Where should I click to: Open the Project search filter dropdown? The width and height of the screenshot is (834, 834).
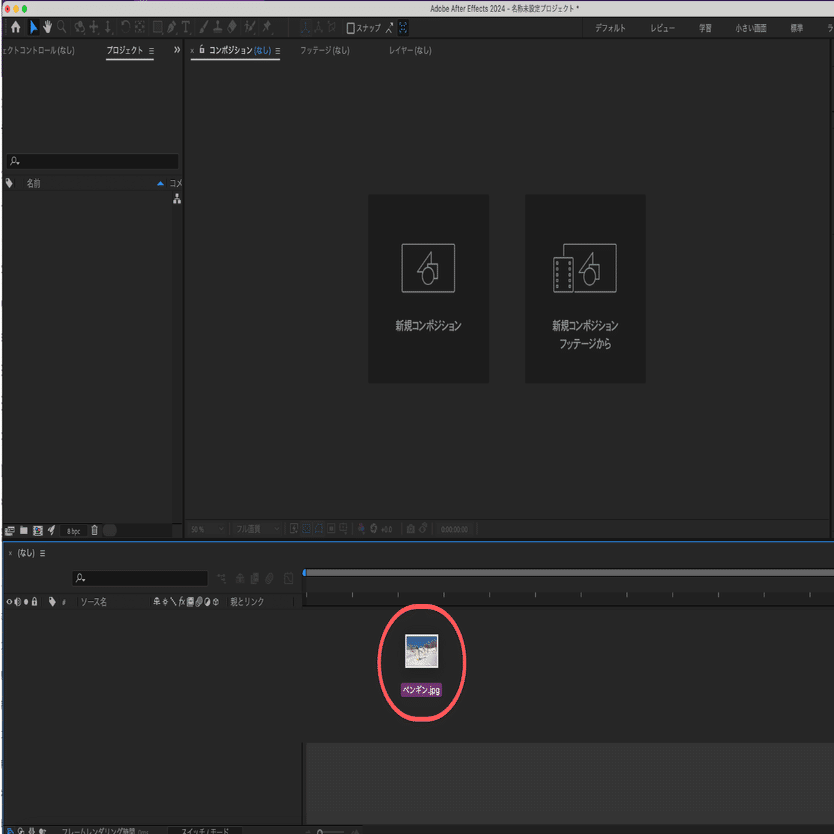[x=15, y=161]
